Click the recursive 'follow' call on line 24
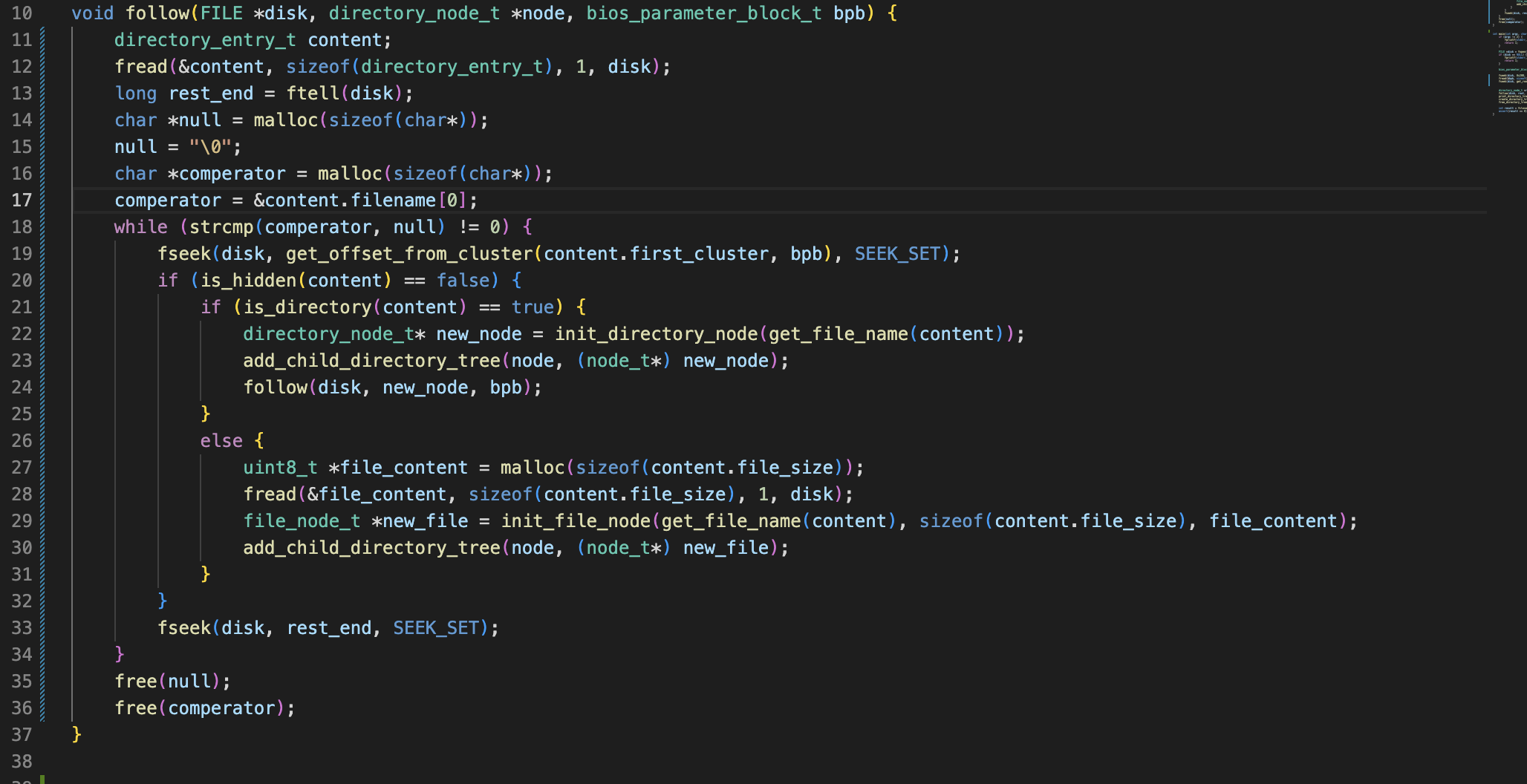This screenshot has height=784, width=1527. [275, 388]
